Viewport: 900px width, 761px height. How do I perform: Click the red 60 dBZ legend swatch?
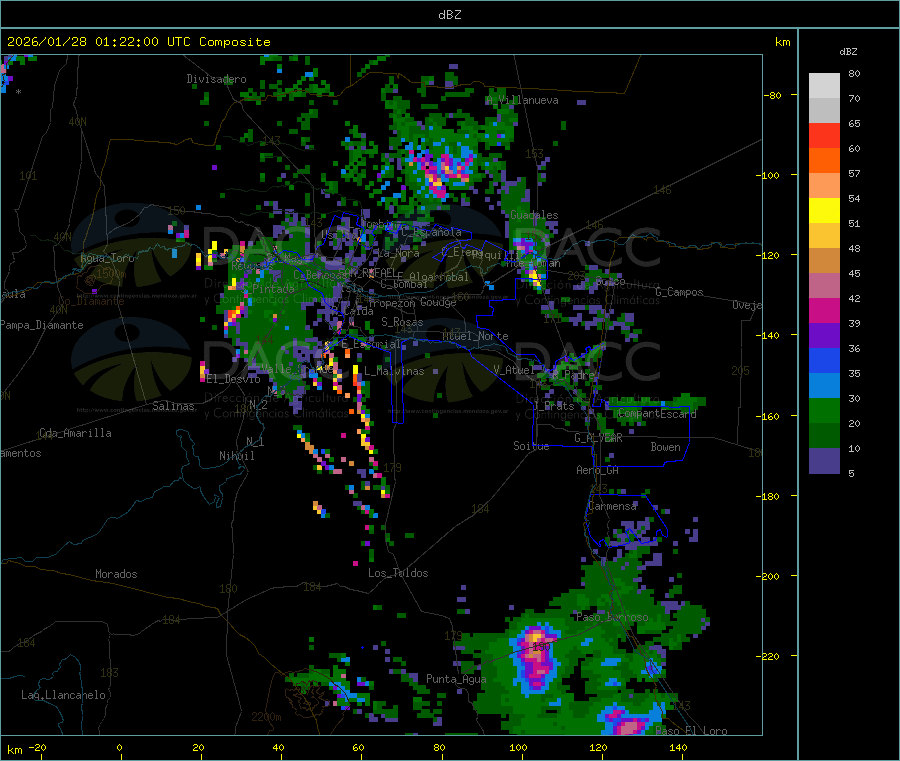tap(824, 135)
